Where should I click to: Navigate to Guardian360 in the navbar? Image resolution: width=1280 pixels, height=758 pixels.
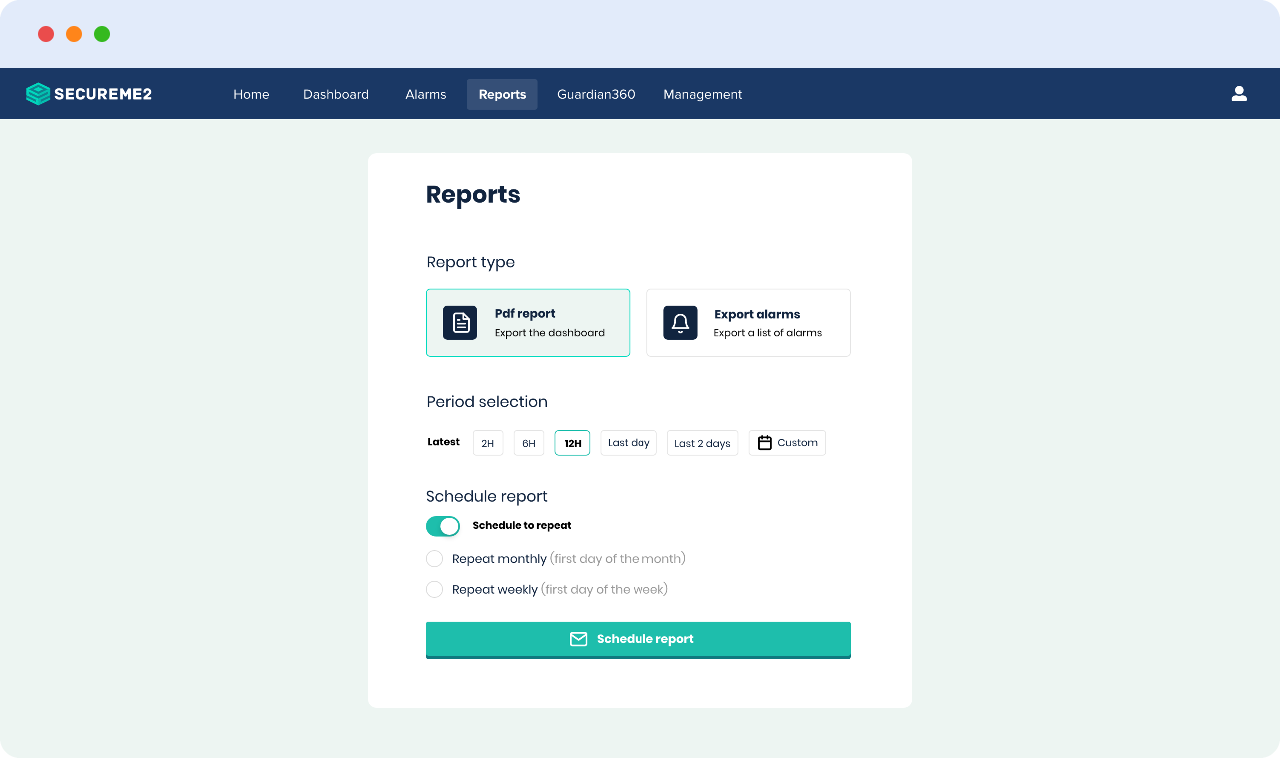[x=596, y=94]
